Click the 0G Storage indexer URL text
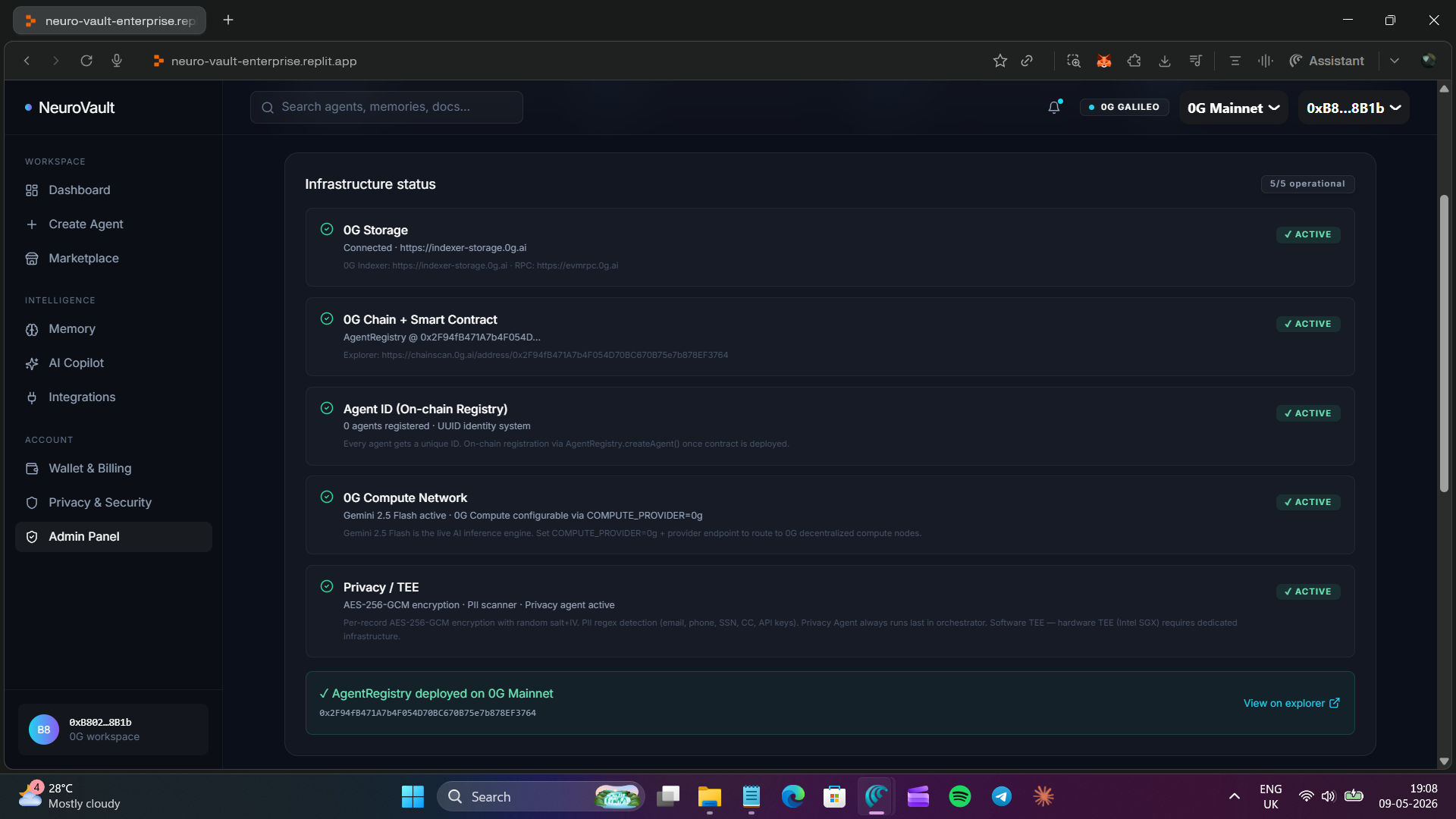 463,248
